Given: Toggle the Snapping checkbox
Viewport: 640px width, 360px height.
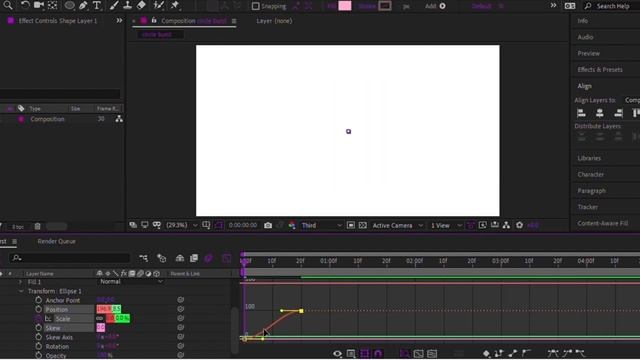Looking at the screenshot, I should 256,6.
